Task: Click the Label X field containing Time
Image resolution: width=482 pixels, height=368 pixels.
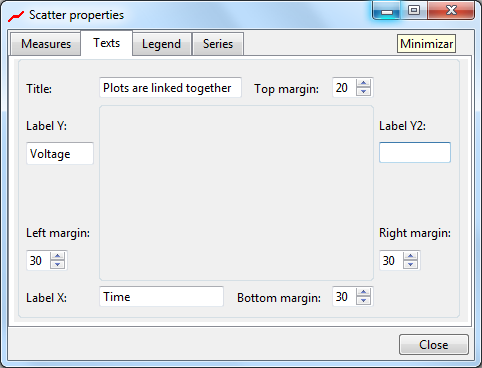Action: (161, 296)
